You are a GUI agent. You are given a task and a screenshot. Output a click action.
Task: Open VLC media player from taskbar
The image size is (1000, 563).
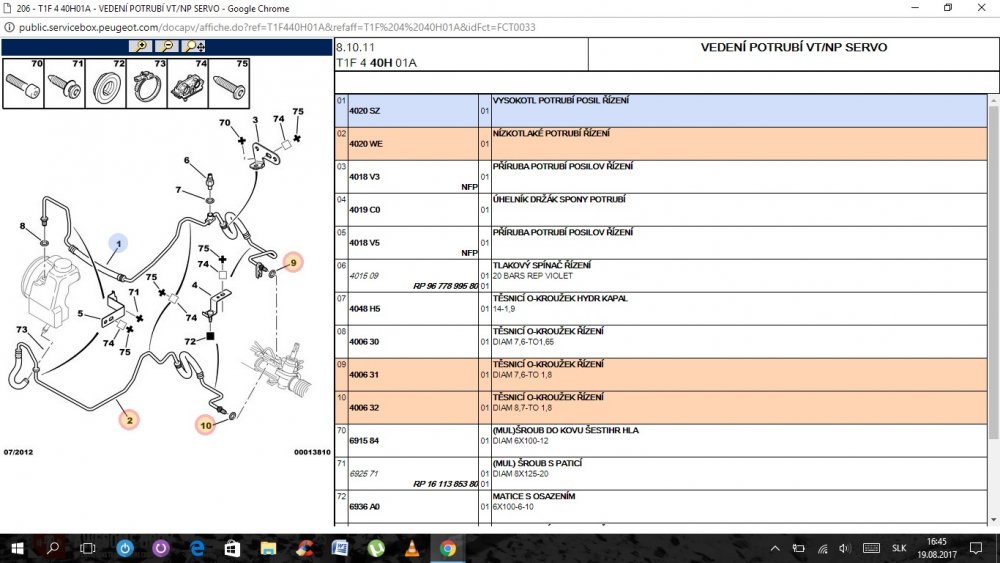pos(412,548)
